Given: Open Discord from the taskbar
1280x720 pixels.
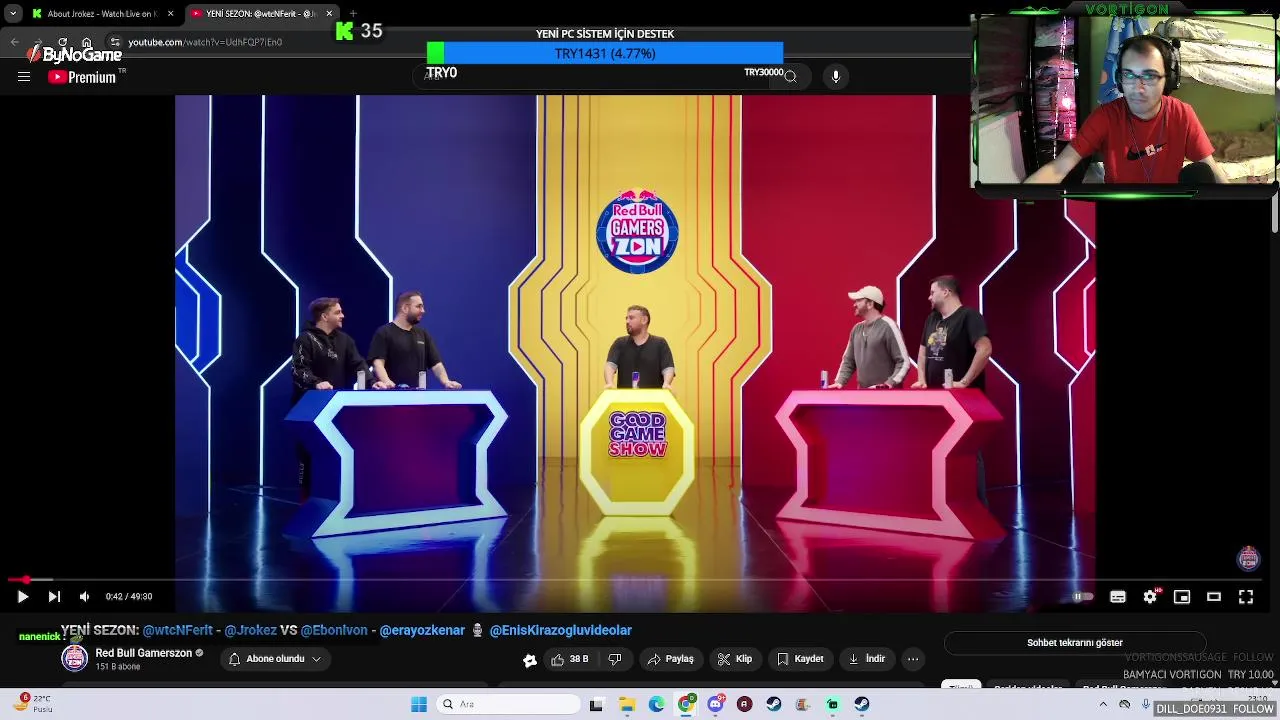Looking at the screenshot, I should pos(715,704).
